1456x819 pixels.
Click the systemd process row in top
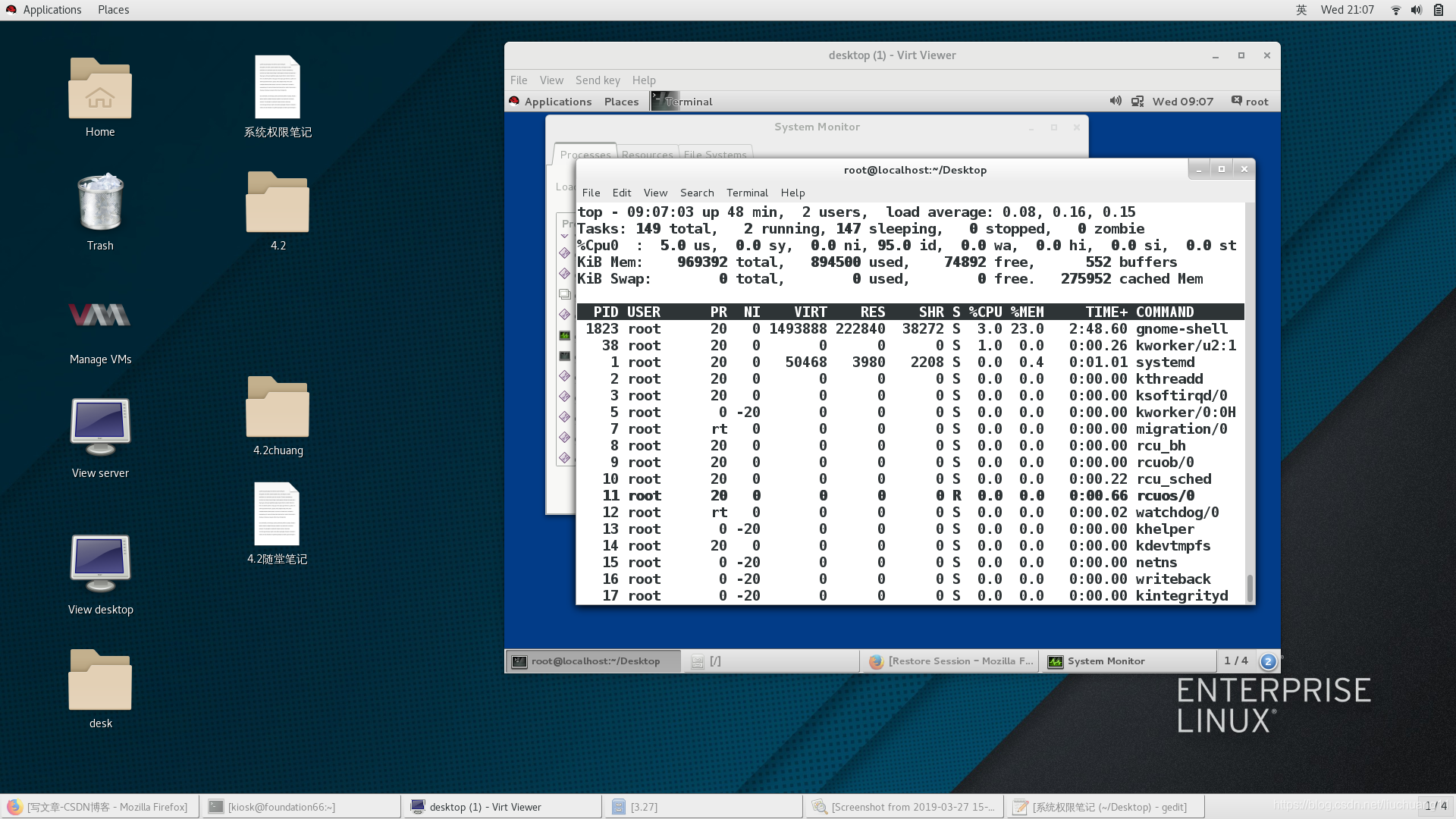pyautogui.click(x=910, y=362)
